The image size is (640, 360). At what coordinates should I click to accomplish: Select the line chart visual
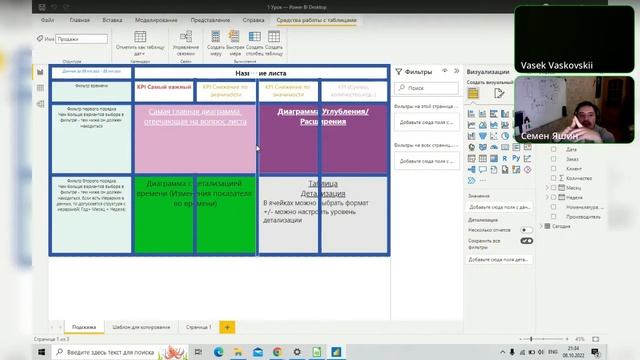[x=471, y=124]
